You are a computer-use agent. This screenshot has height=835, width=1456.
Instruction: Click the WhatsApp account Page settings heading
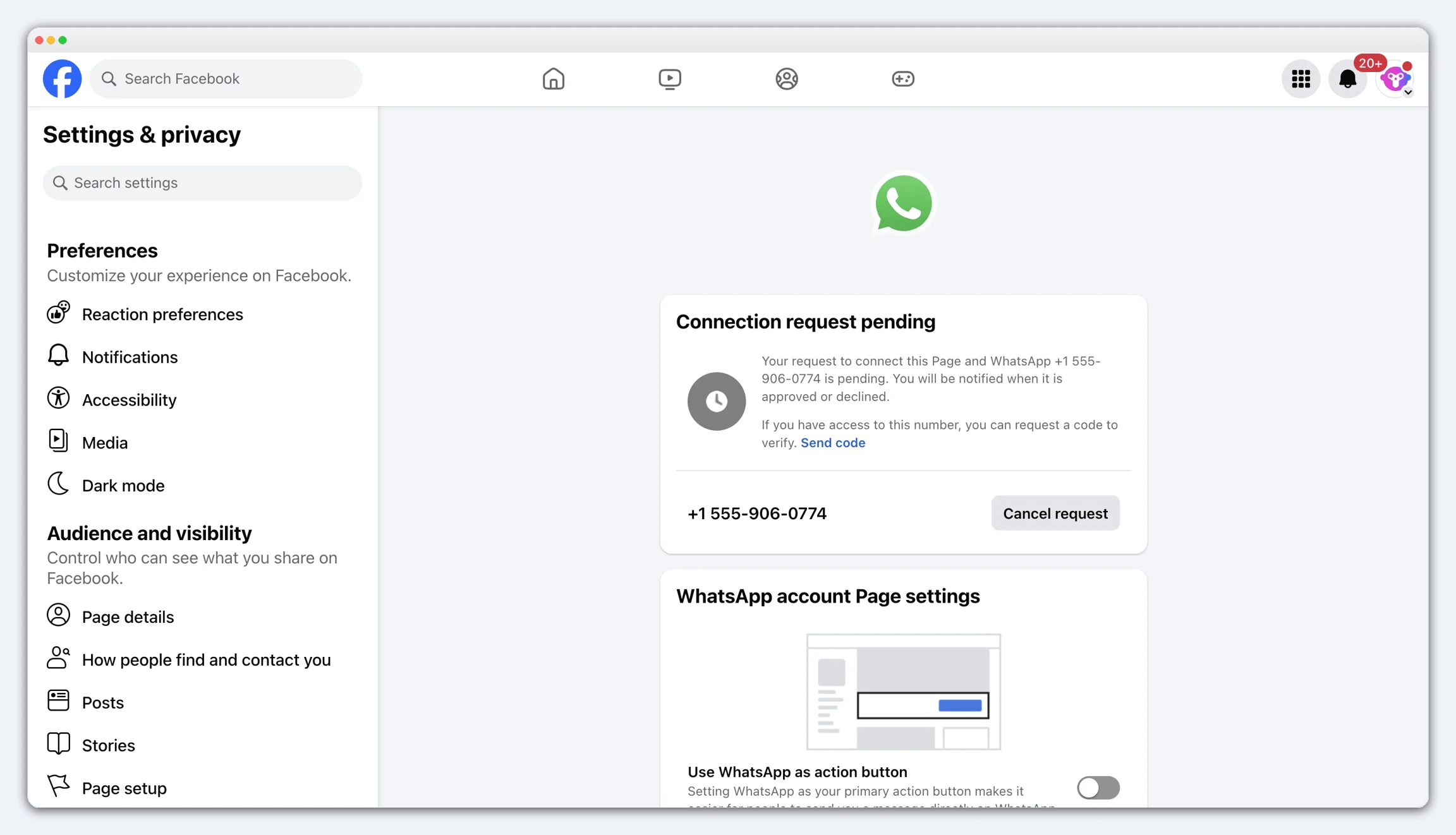(828, 596)
